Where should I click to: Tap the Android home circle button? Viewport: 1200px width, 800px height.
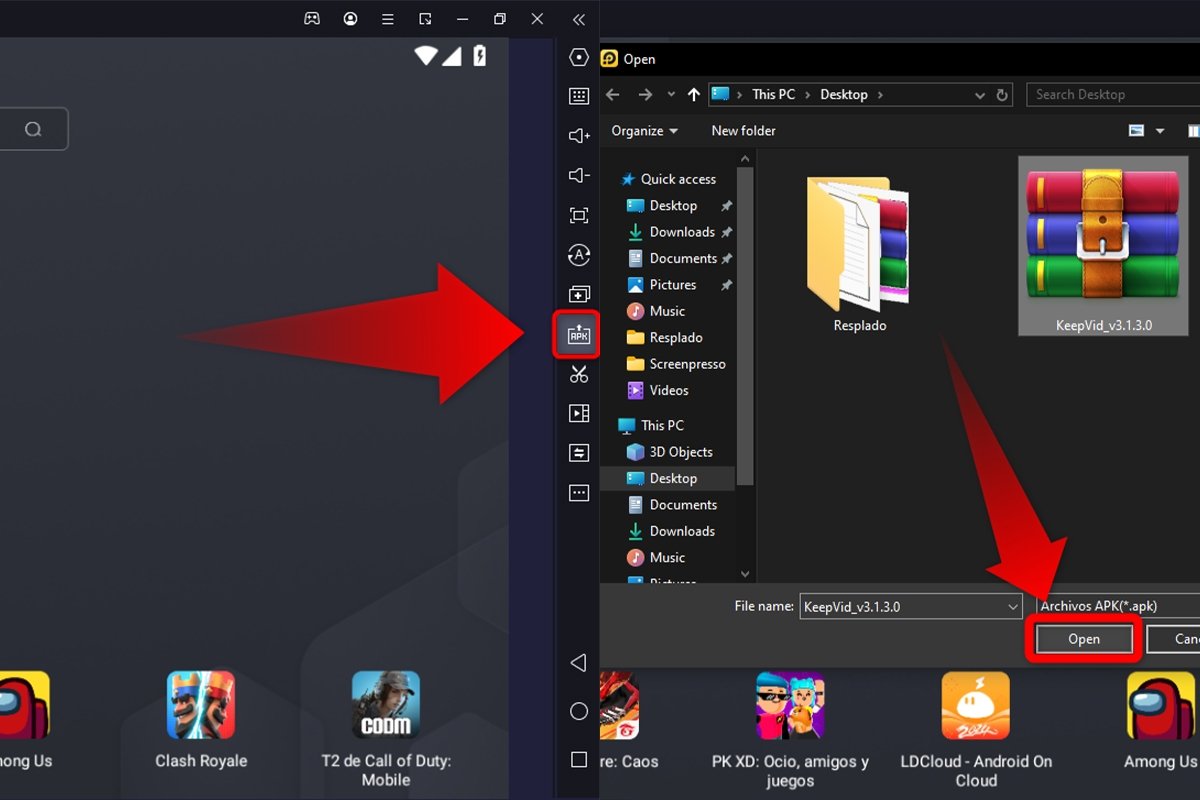[x=578, y=711]
